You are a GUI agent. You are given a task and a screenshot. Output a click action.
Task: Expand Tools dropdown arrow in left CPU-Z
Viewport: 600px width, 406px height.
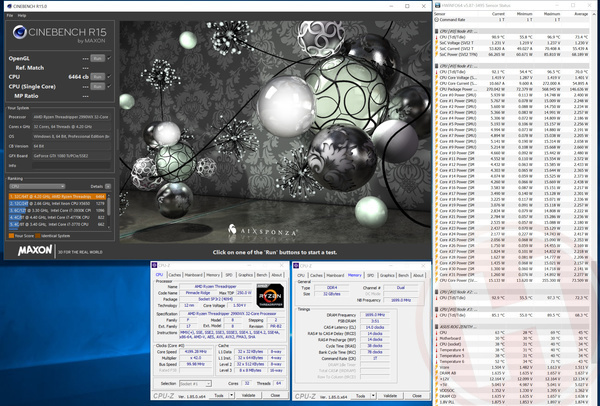click(232, 395)
